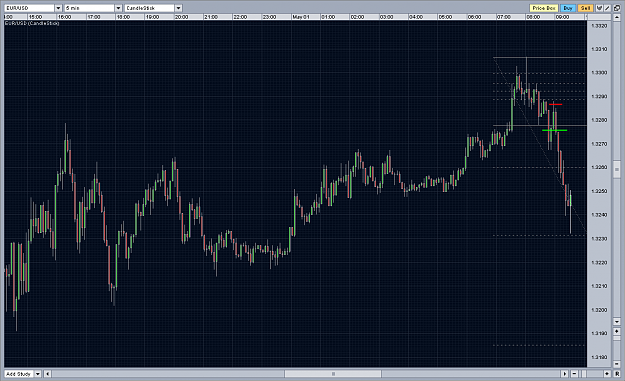Click the 1.3280 price label
This screenshot has width=625, height=381.
599,120
